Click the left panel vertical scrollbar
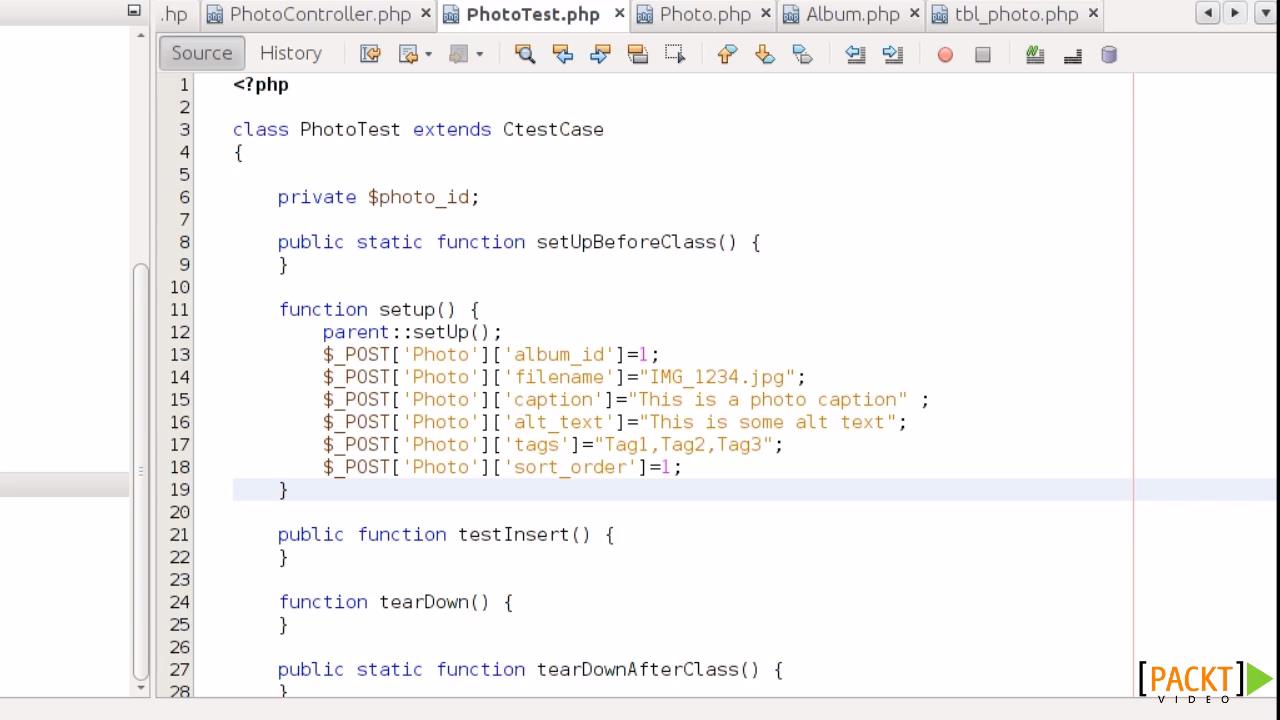The image size is (1280, 720). coord(140,470)
